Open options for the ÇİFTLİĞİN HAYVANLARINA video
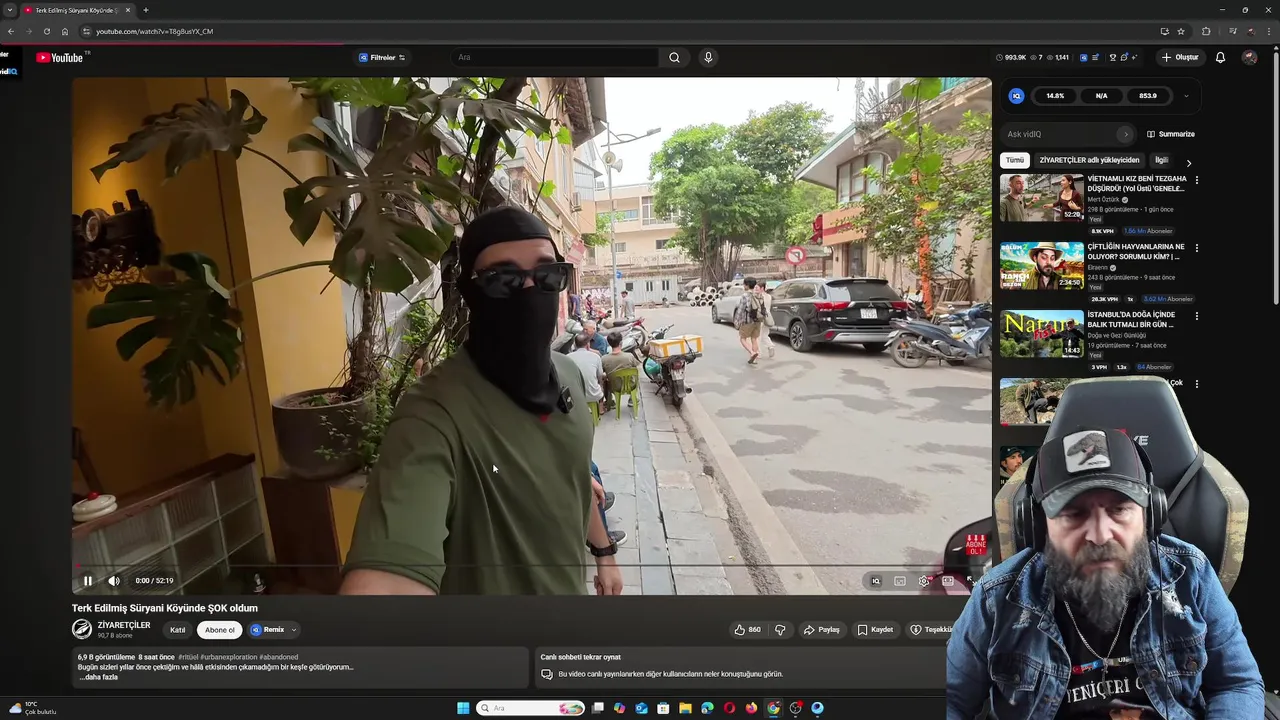1280x720 pixels. click(1197, 248)
